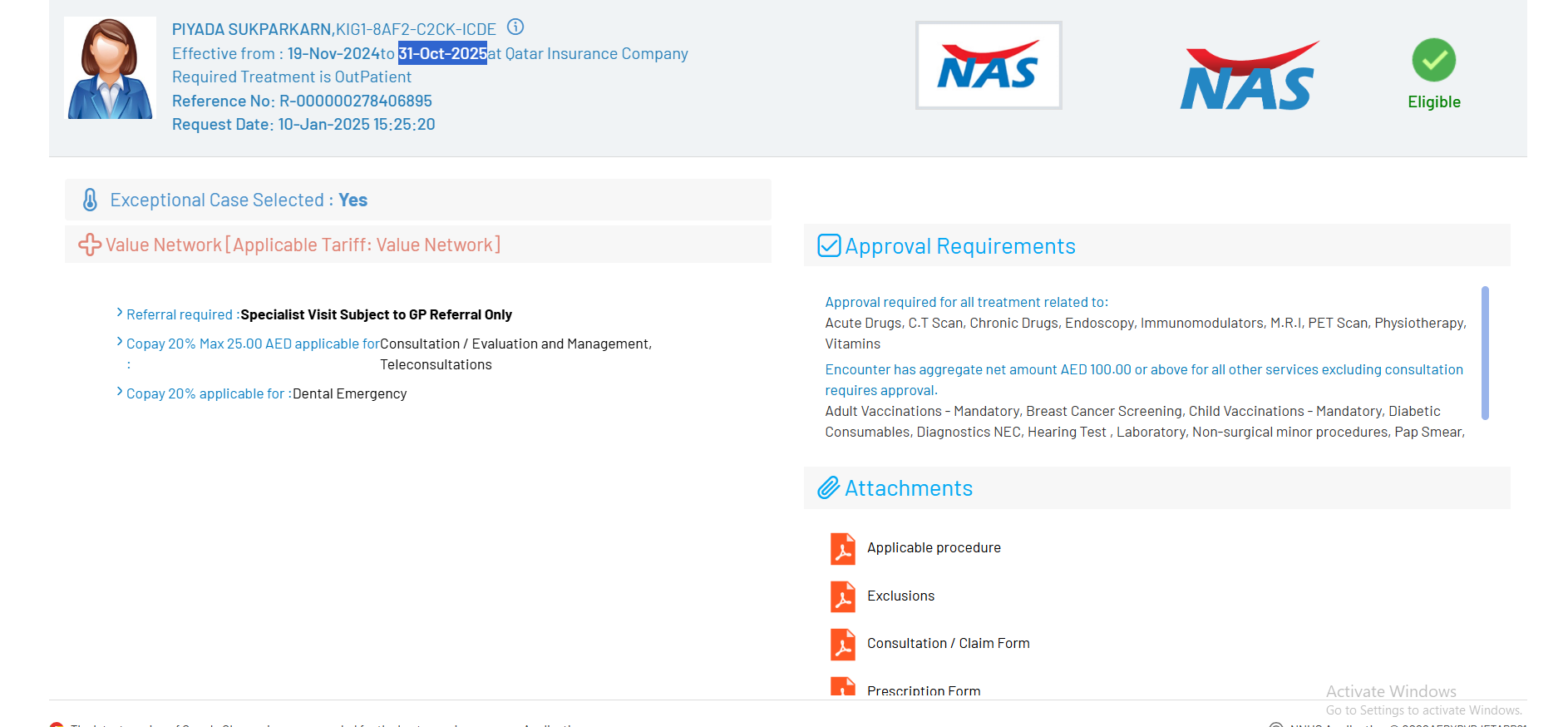Click the Acute Drugs, C.T Scan list line
Screen dimensions: 1568x727
1146,323
